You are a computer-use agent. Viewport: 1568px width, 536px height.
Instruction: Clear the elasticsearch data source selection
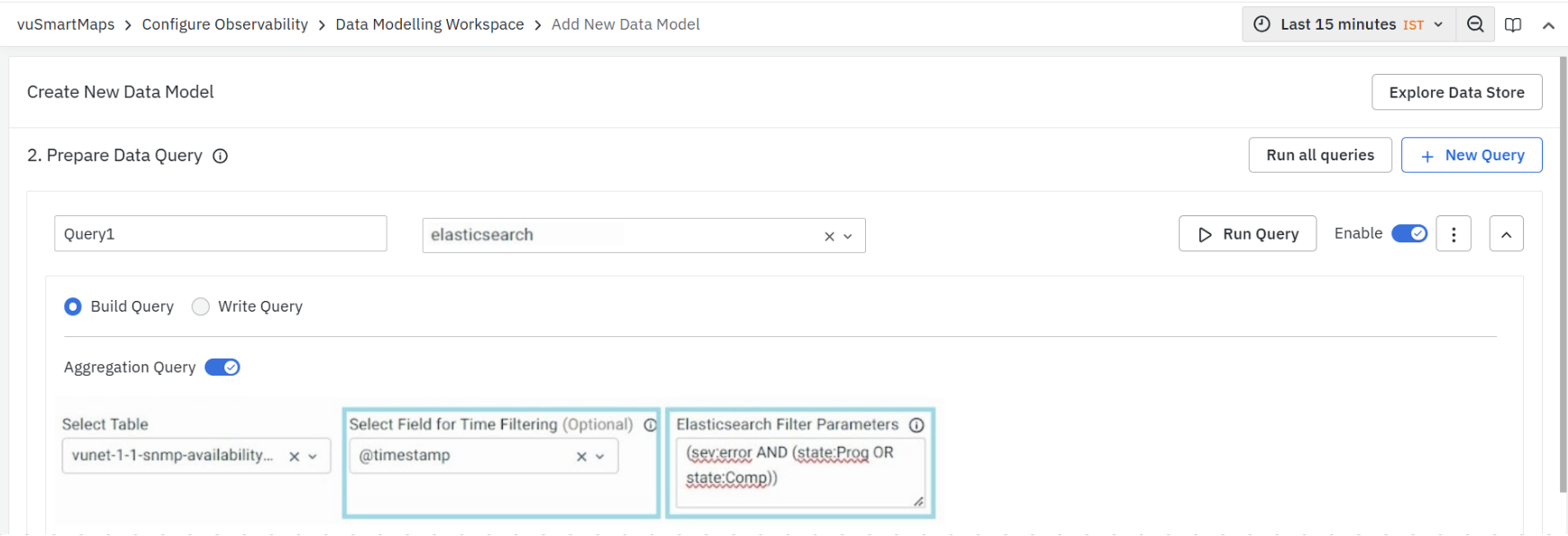[x=829, y=236]
